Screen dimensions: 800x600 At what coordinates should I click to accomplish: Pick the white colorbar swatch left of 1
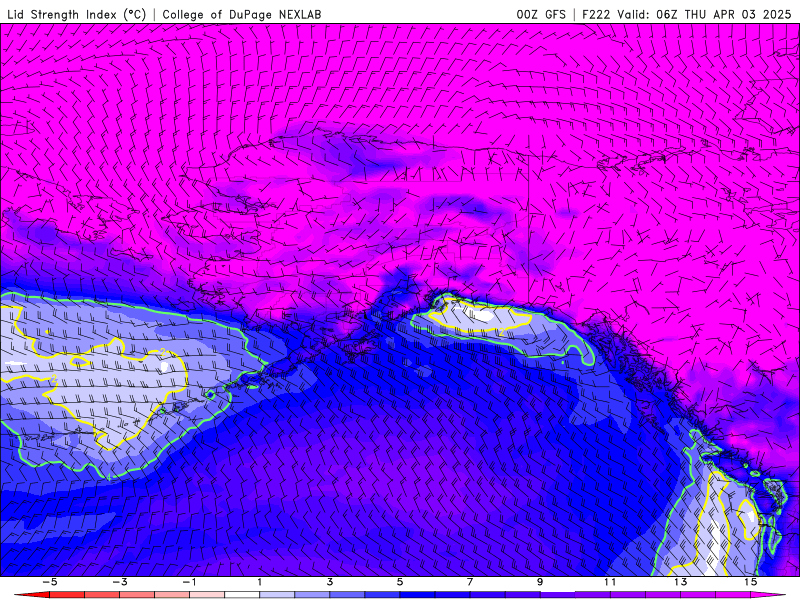pos(242,595)
